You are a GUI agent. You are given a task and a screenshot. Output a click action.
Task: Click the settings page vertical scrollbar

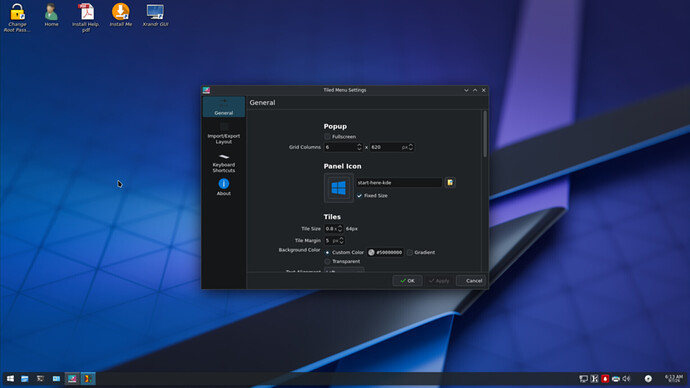coord(485,134)
